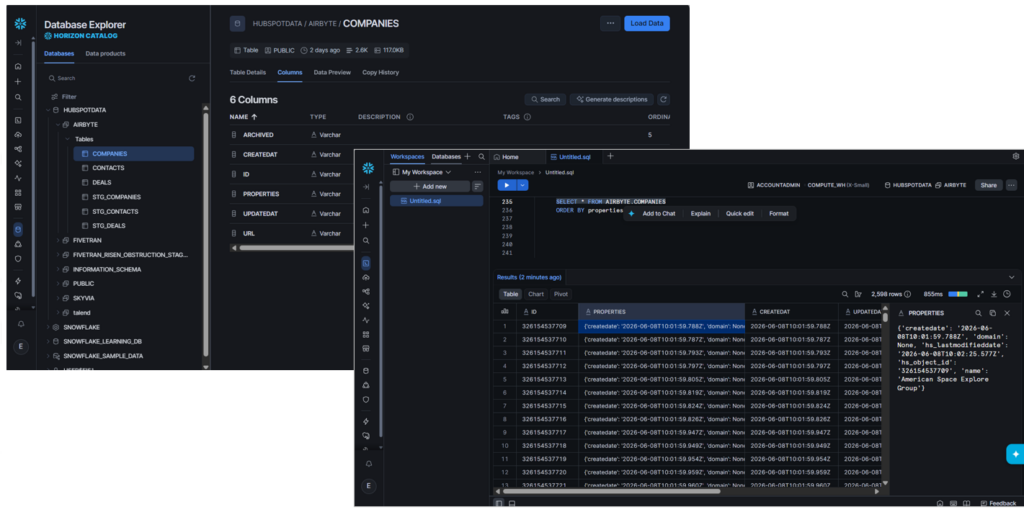1024x512 pixels.
Task: Click the expand results fullscreen icon
Action: (980, 295)
